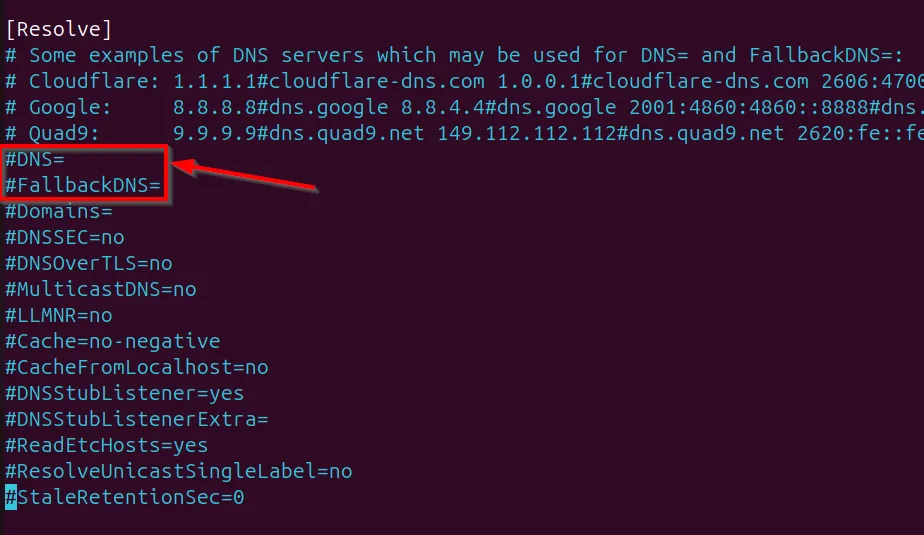
Task: Put cursor on the #LLMNR=no line
Action: coord(59,315)
